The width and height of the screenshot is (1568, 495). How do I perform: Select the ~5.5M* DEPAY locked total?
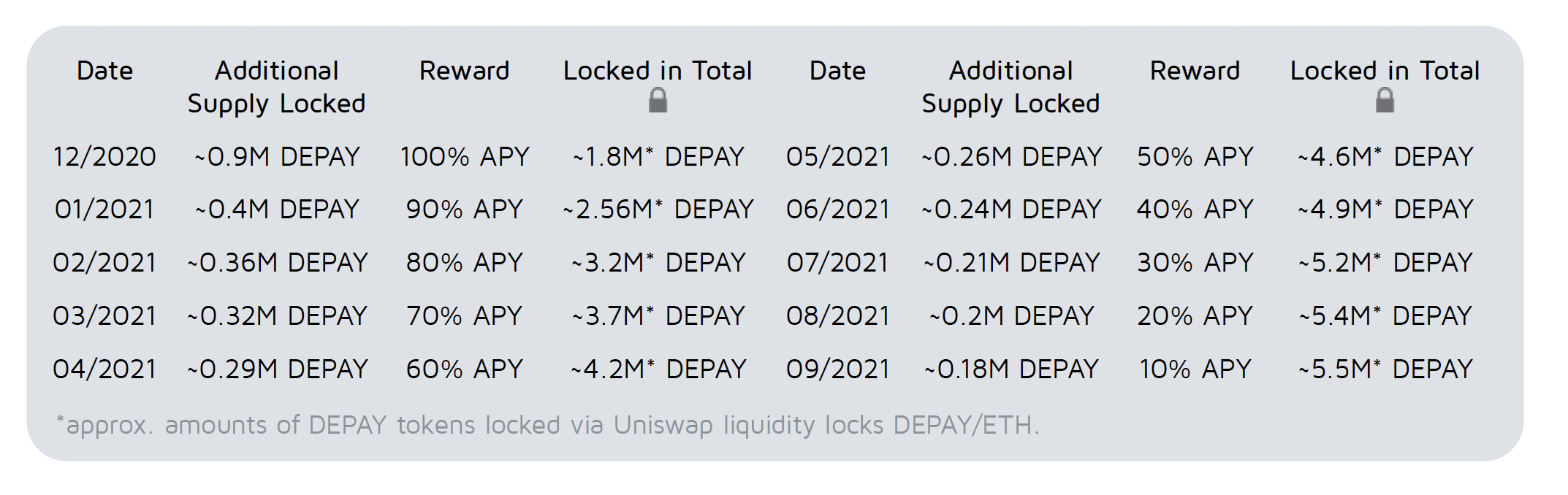point(1385,369)
